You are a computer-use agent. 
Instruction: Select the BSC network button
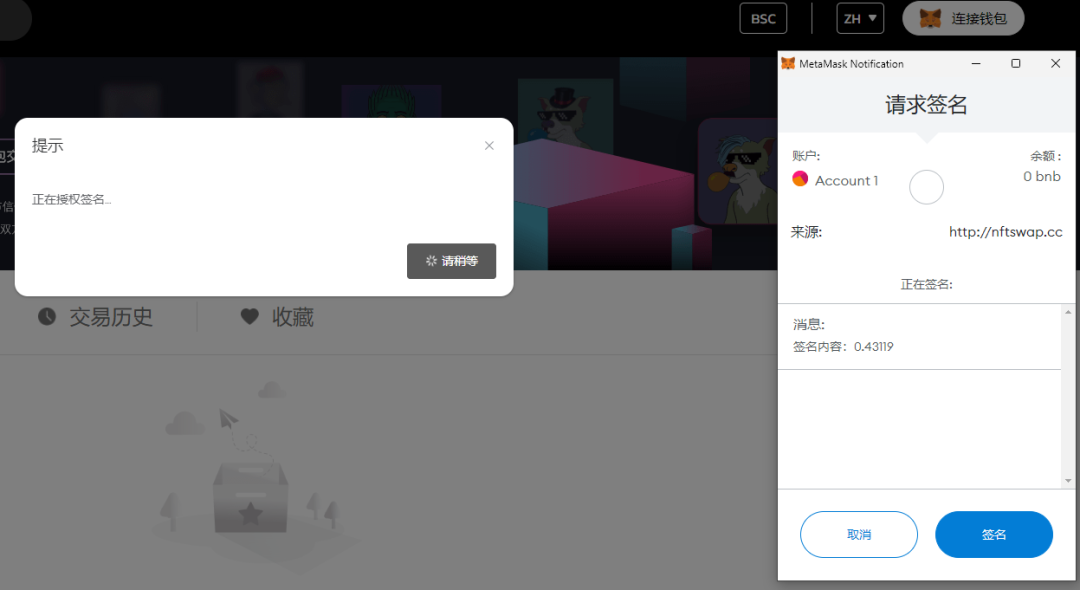(763, 18)
